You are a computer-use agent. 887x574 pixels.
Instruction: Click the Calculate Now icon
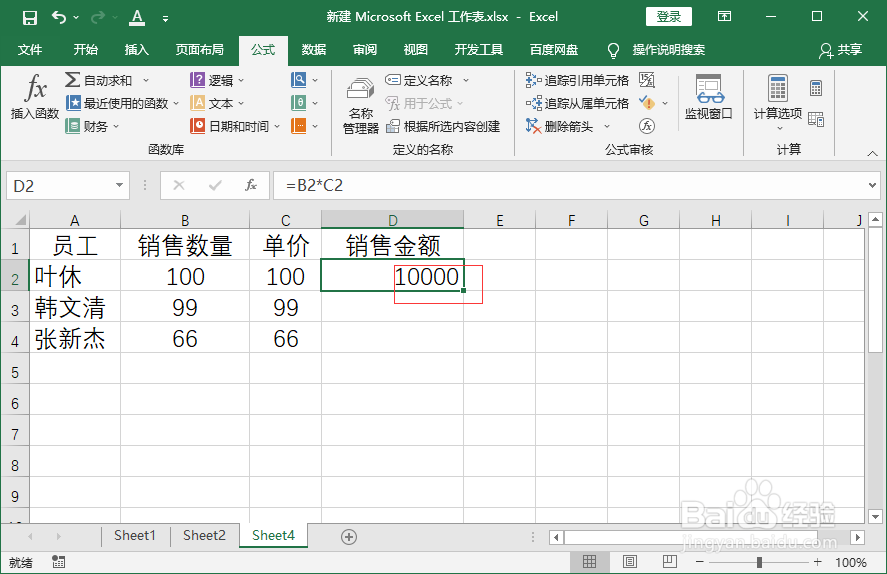tap(816, 88)
